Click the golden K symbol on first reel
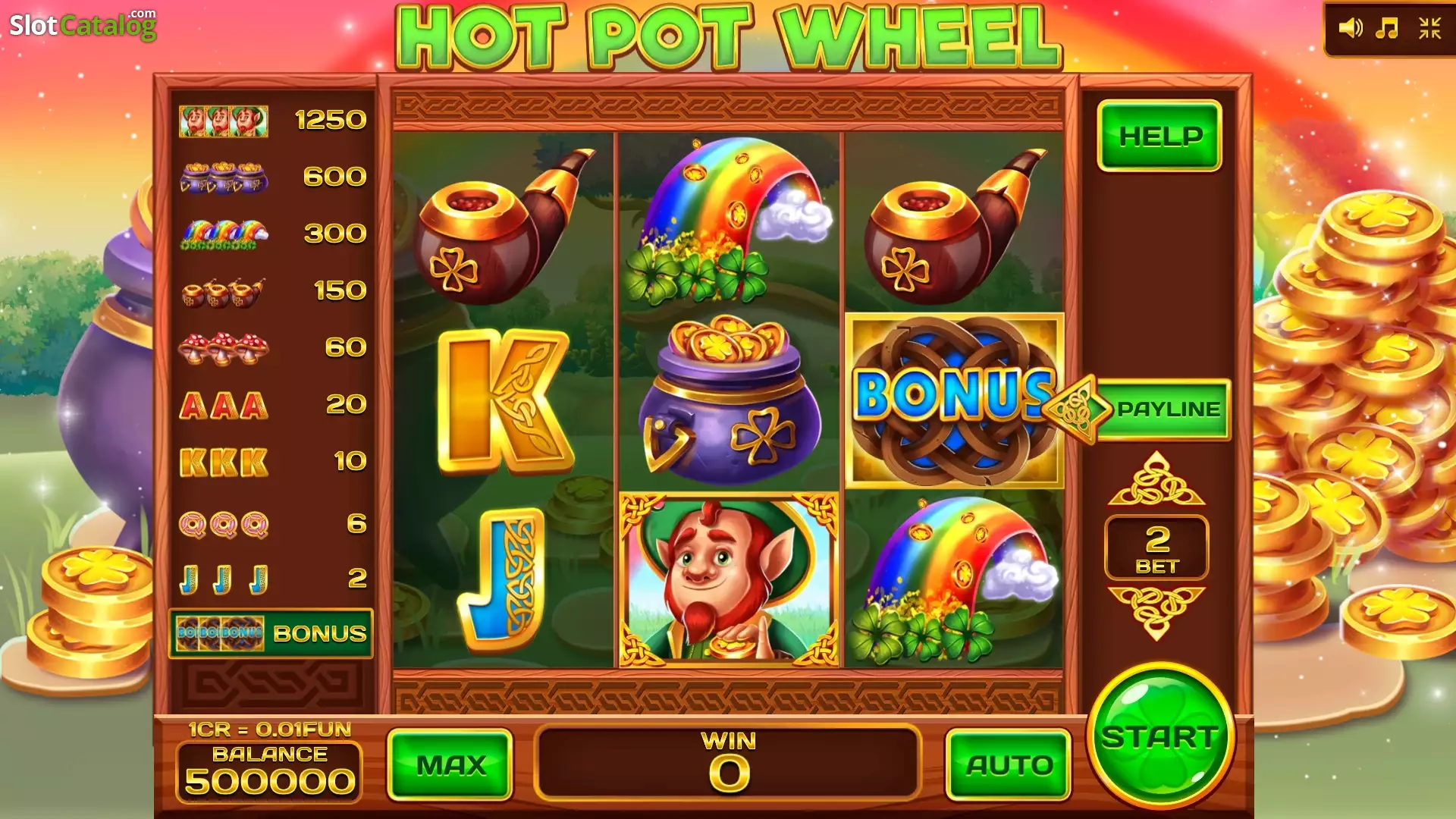Image resolution: width=1456 pixels, height=819 pixels. (x=504, y=401)
